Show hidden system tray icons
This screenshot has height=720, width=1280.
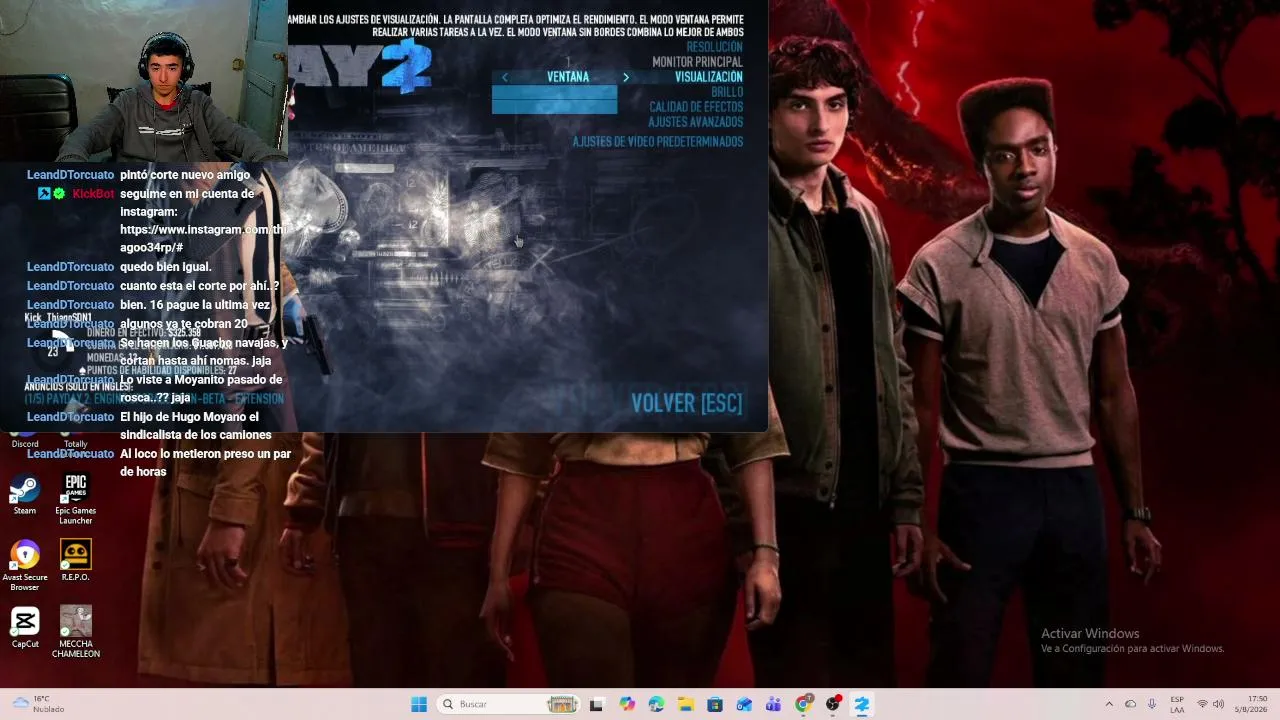click(1108, 704)
